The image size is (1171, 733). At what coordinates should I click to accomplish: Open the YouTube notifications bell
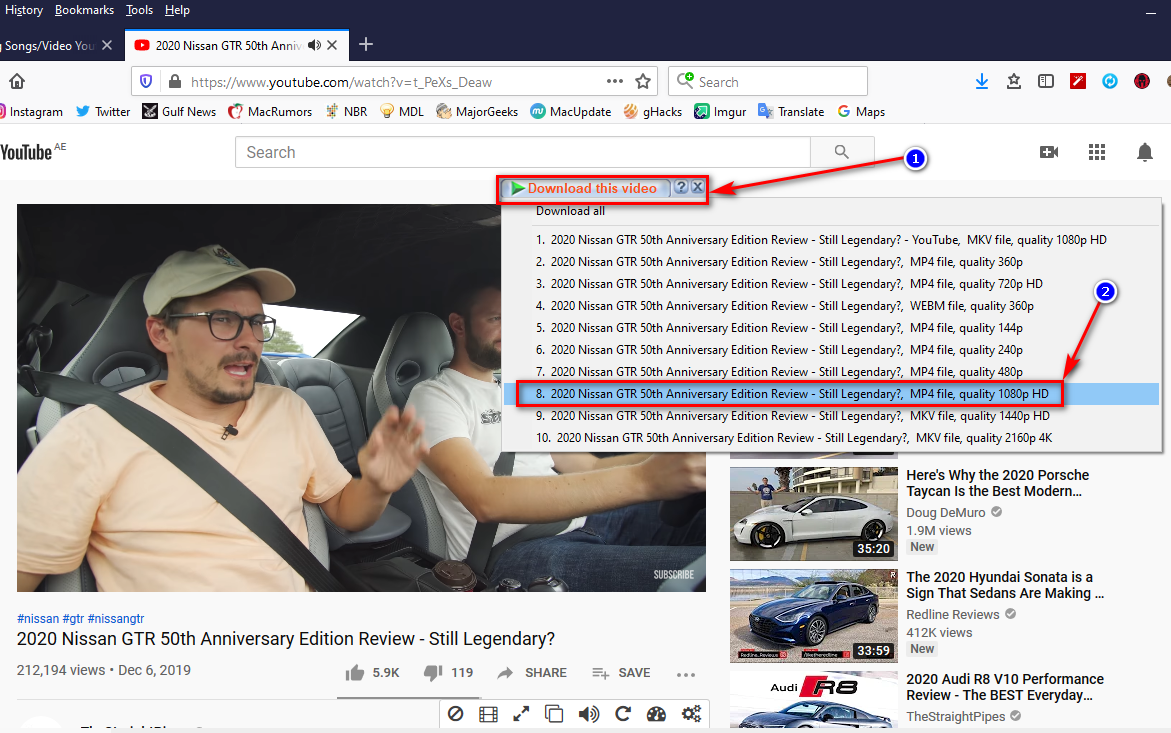[x=1145, y=152]
